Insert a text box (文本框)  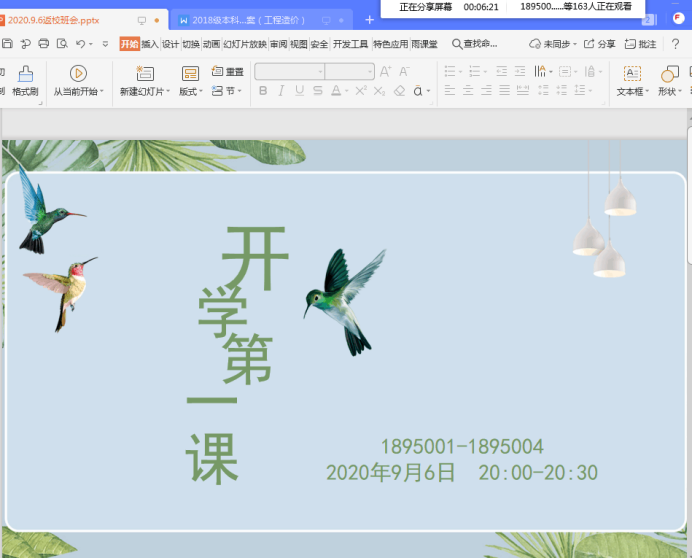[631, 74]
